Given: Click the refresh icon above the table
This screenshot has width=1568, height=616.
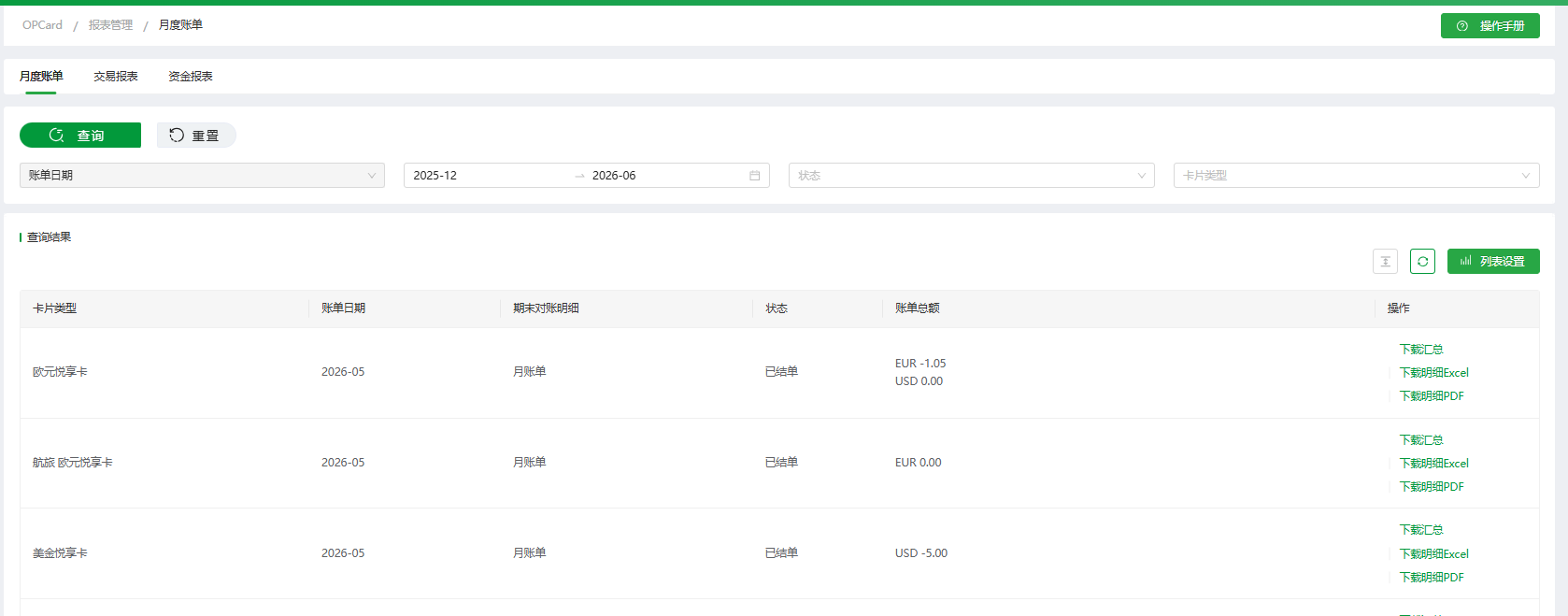Looking at the screenshot, I should coord(1422,262).
